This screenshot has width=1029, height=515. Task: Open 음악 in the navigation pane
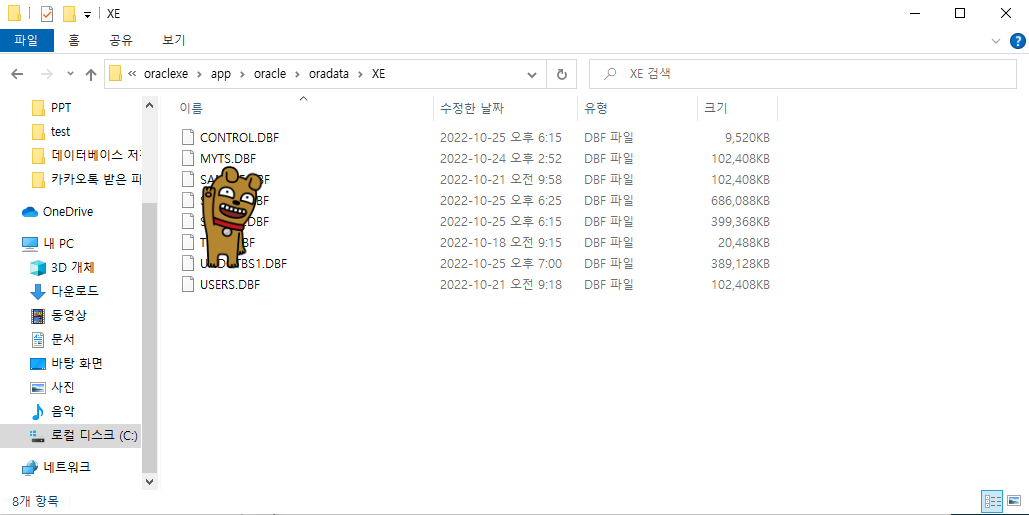[62, 411]
